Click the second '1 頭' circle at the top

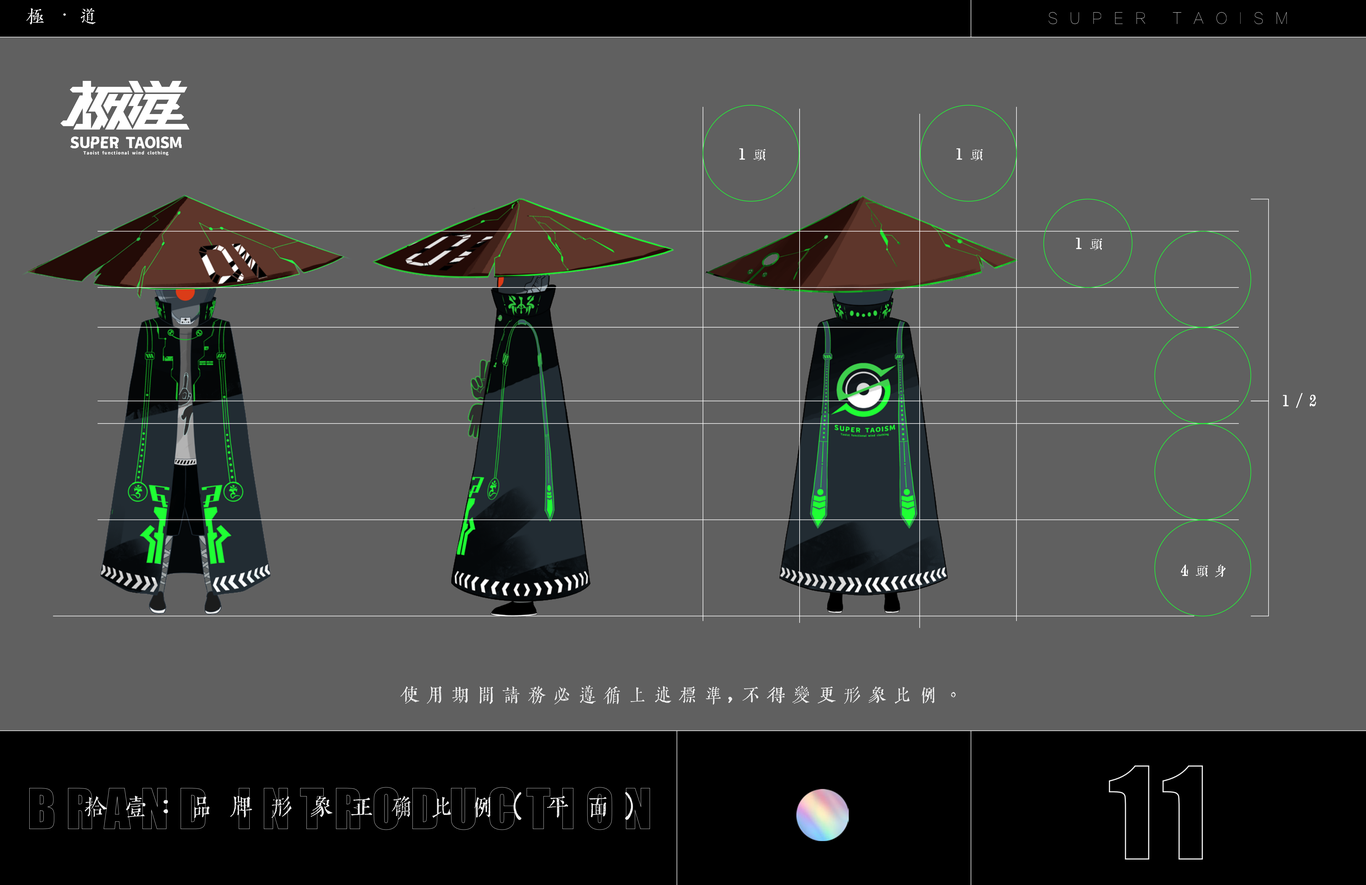(968, 154)
